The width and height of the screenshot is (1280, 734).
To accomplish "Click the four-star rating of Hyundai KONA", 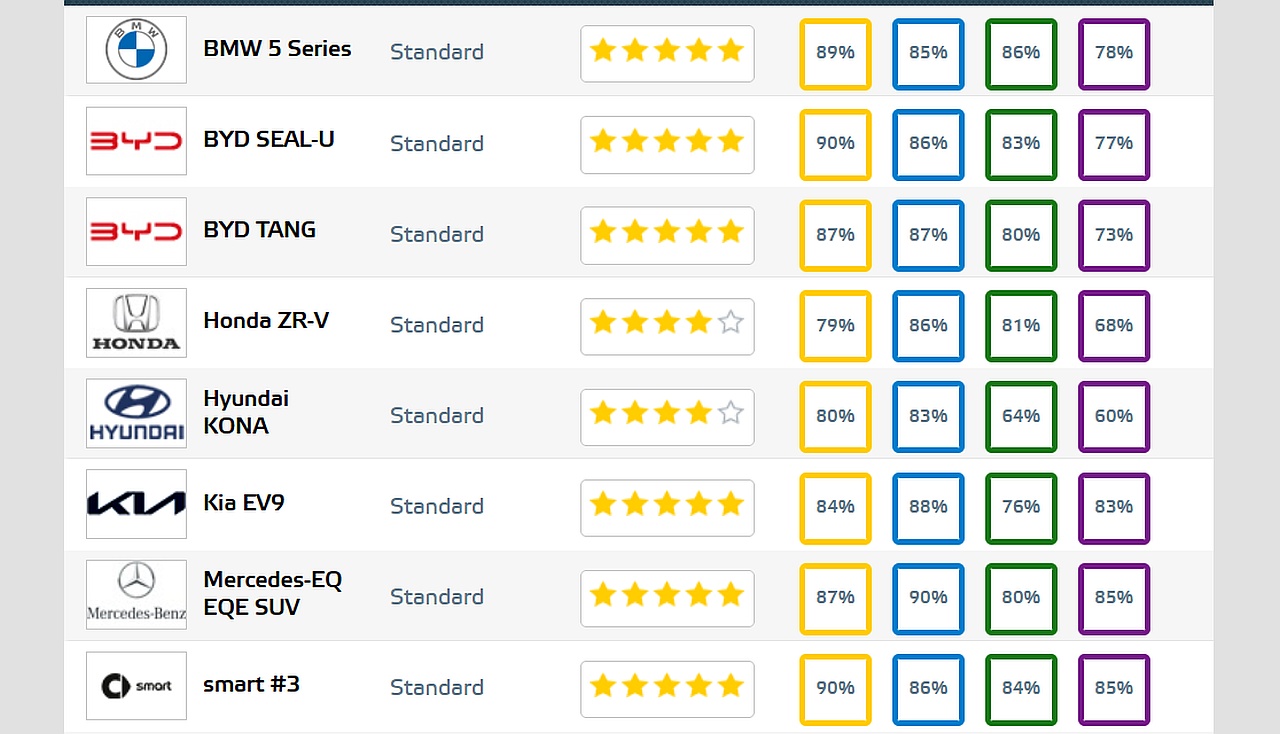I will click(x=667, y=414).
